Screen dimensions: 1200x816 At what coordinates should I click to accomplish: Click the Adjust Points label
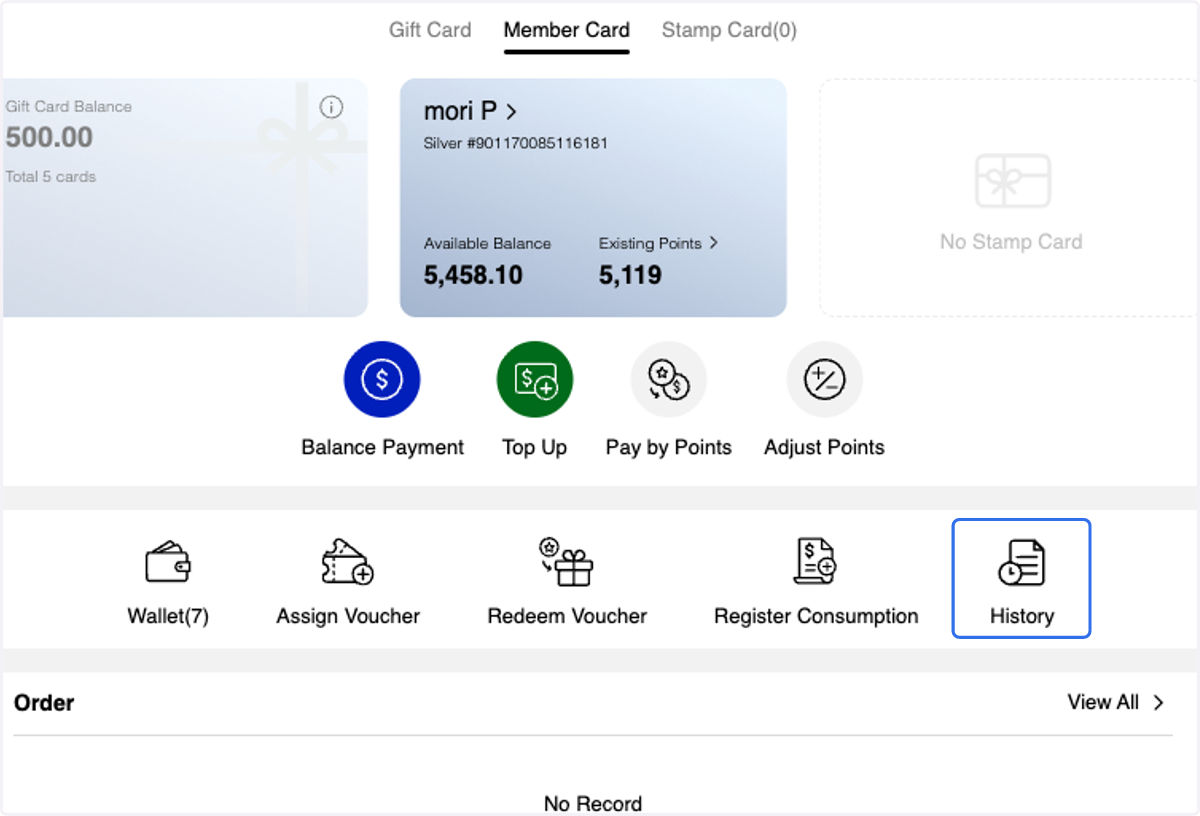coord(824,447)
